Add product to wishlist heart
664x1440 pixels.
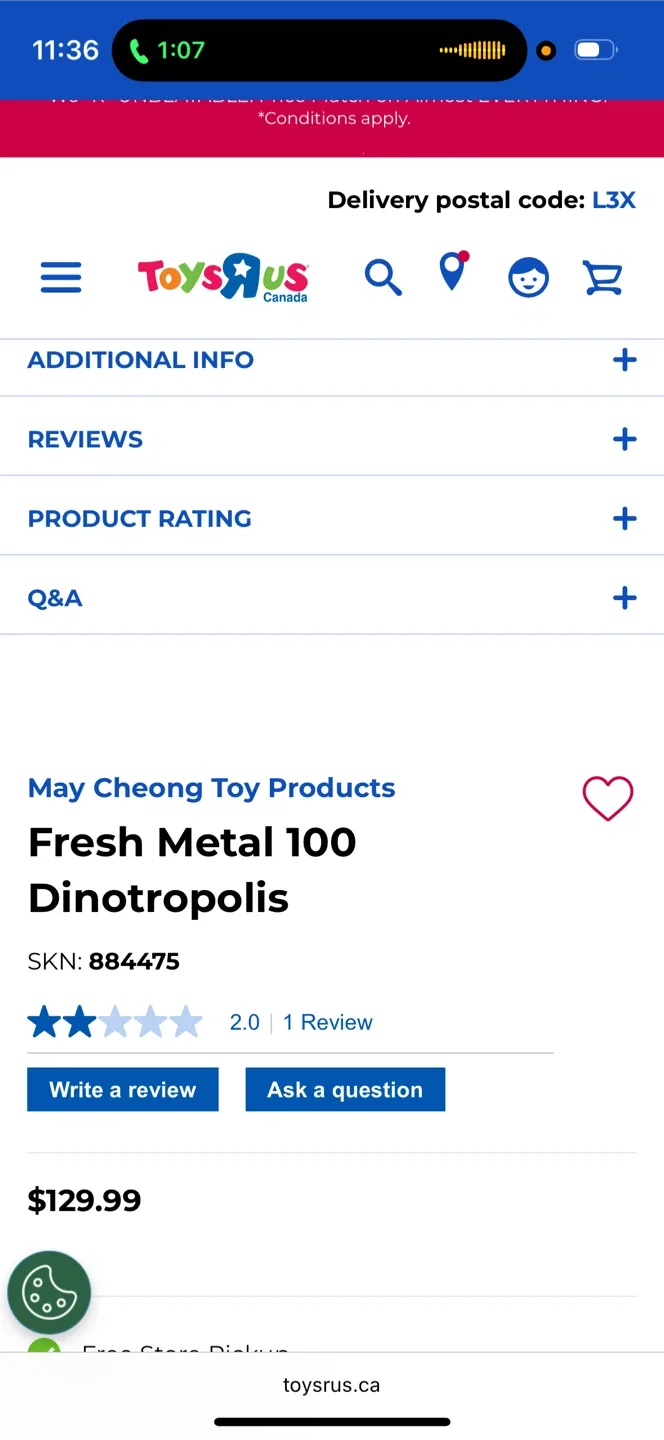[608, 799]
